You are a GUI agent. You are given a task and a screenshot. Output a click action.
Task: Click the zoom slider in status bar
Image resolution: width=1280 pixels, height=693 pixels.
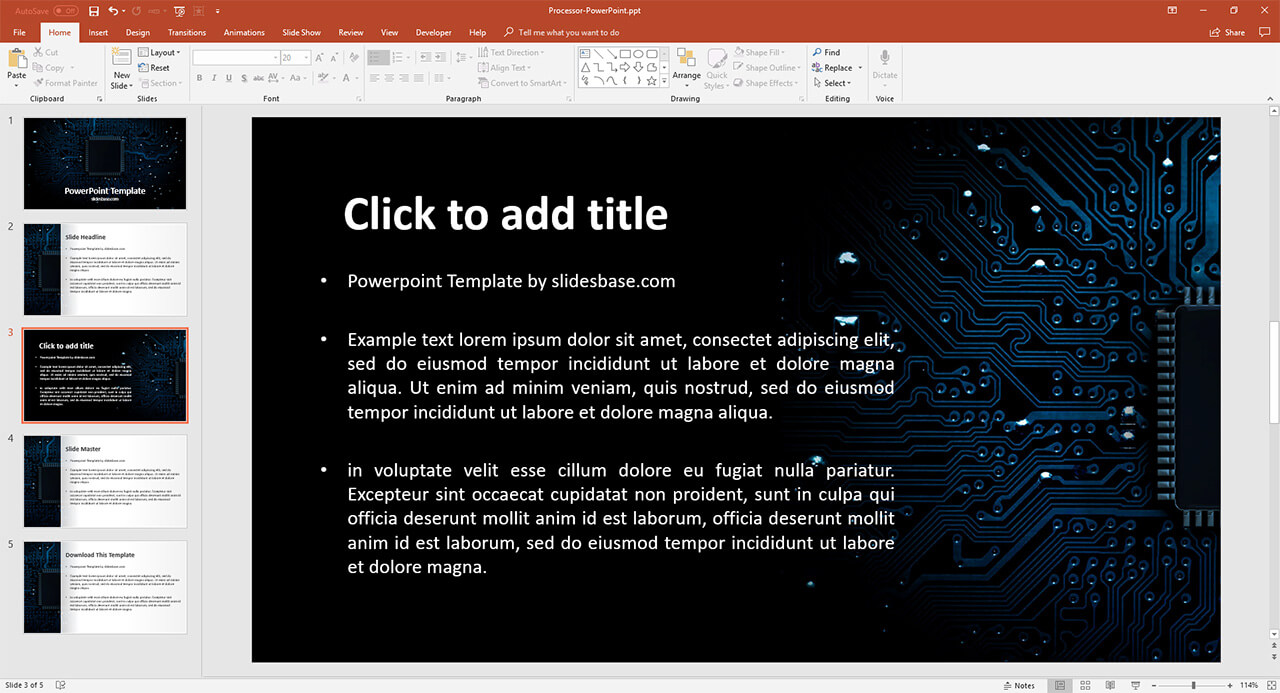1195,685
